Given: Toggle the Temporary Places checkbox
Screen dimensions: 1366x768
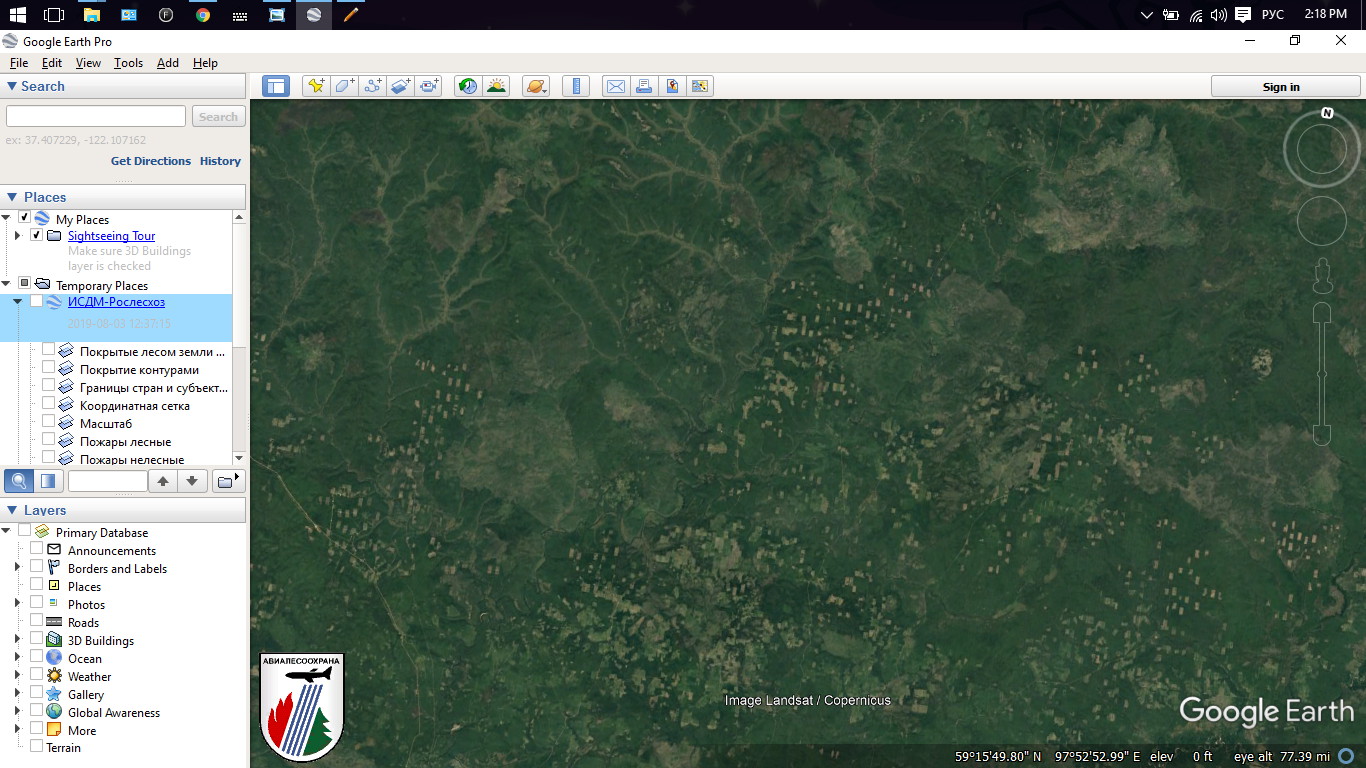Looking at the screenshot, I should coord(25,283).
